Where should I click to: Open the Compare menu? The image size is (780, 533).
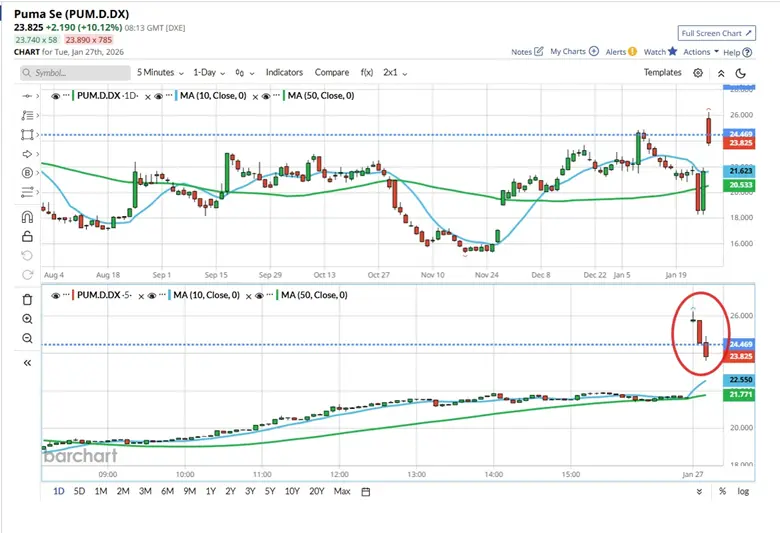332,72
